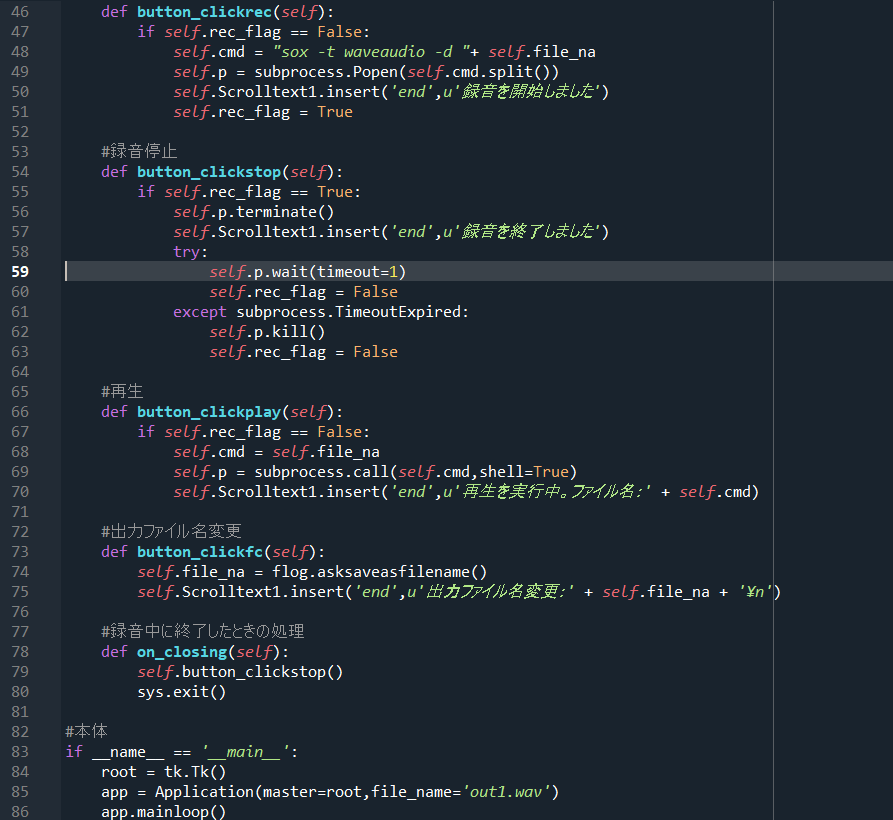
Task: Click the function name button_clickplay
Action: 209,412
